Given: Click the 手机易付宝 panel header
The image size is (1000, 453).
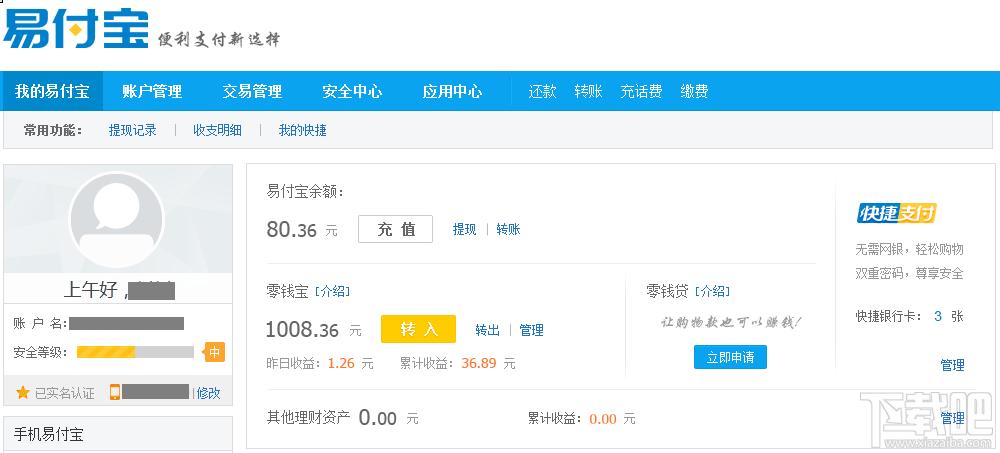Looking at the screenshot, I should 118,434.
